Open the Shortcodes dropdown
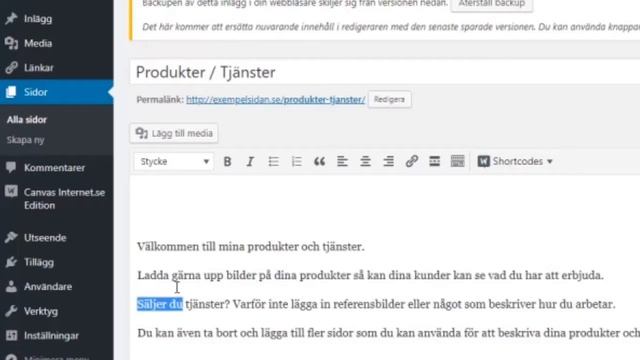Viewport: 640px width, 360px height. click(x=515, y=162)
